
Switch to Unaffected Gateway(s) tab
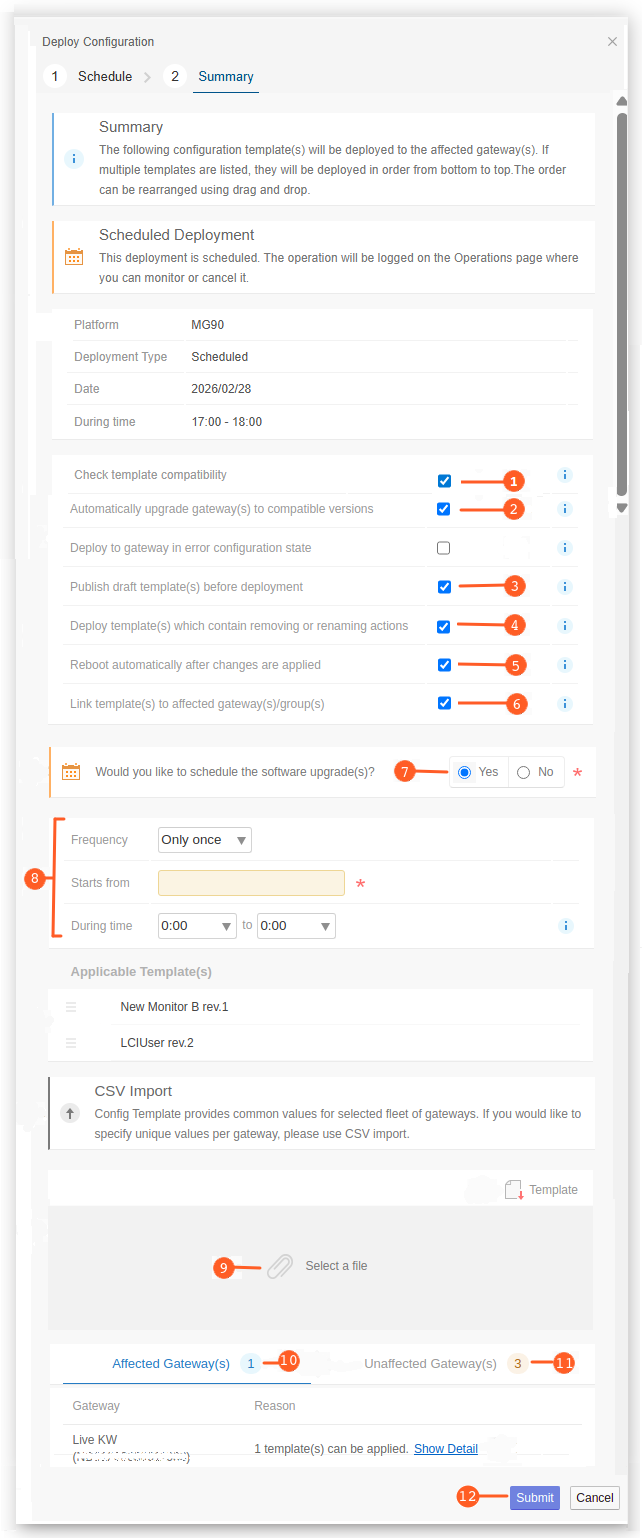coord(430,1364)
